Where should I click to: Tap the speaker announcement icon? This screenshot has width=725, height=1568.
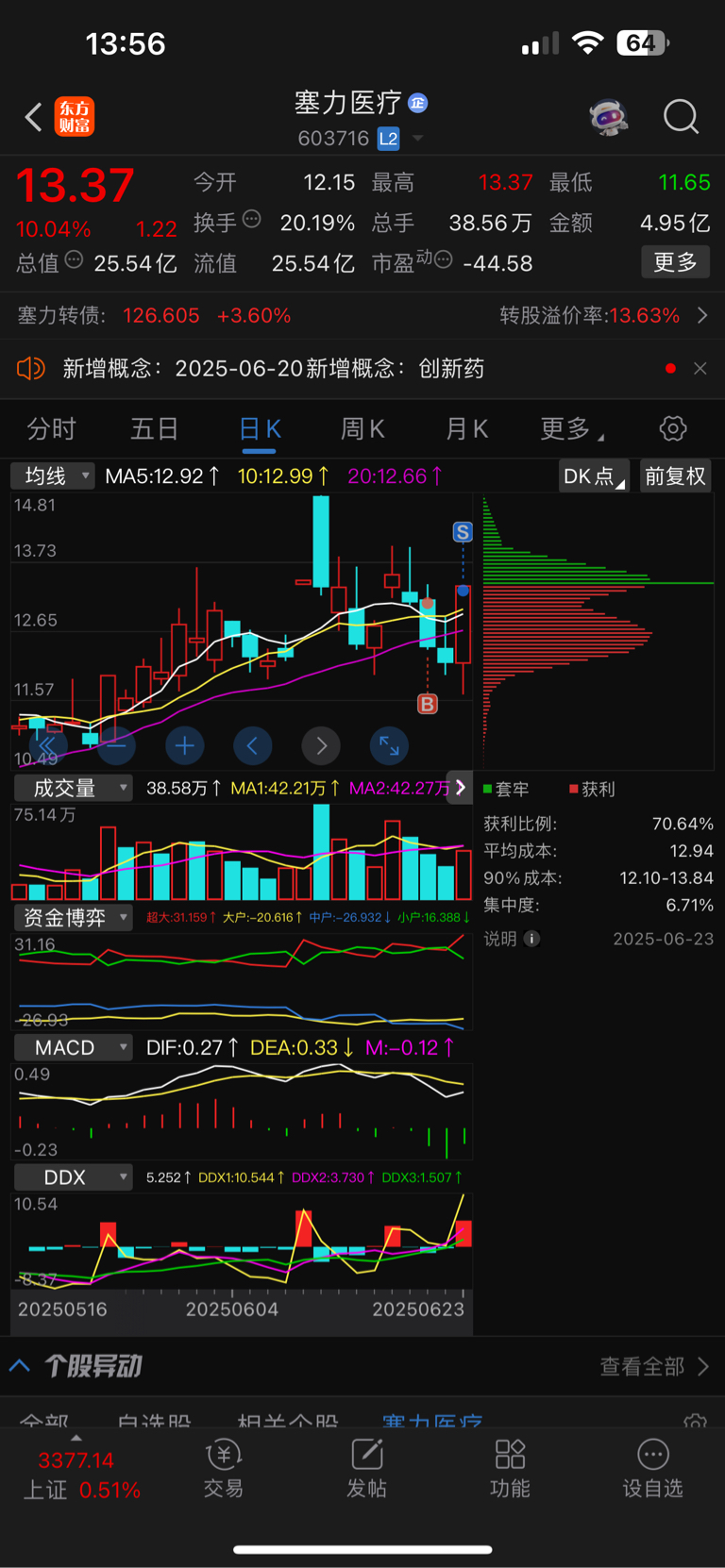31,368
